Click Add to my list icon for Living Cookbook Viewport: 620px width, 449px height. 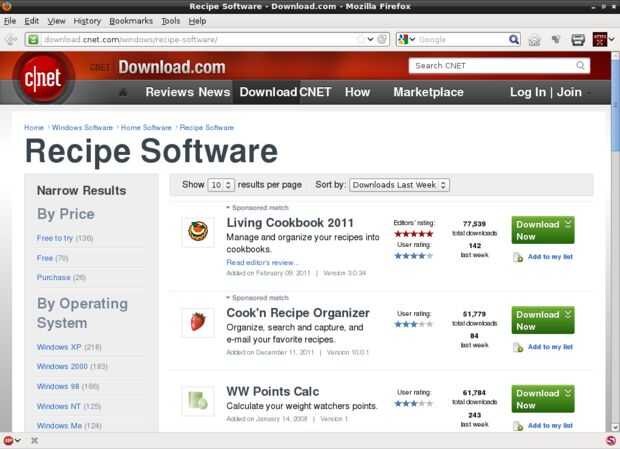click(518, 257)
